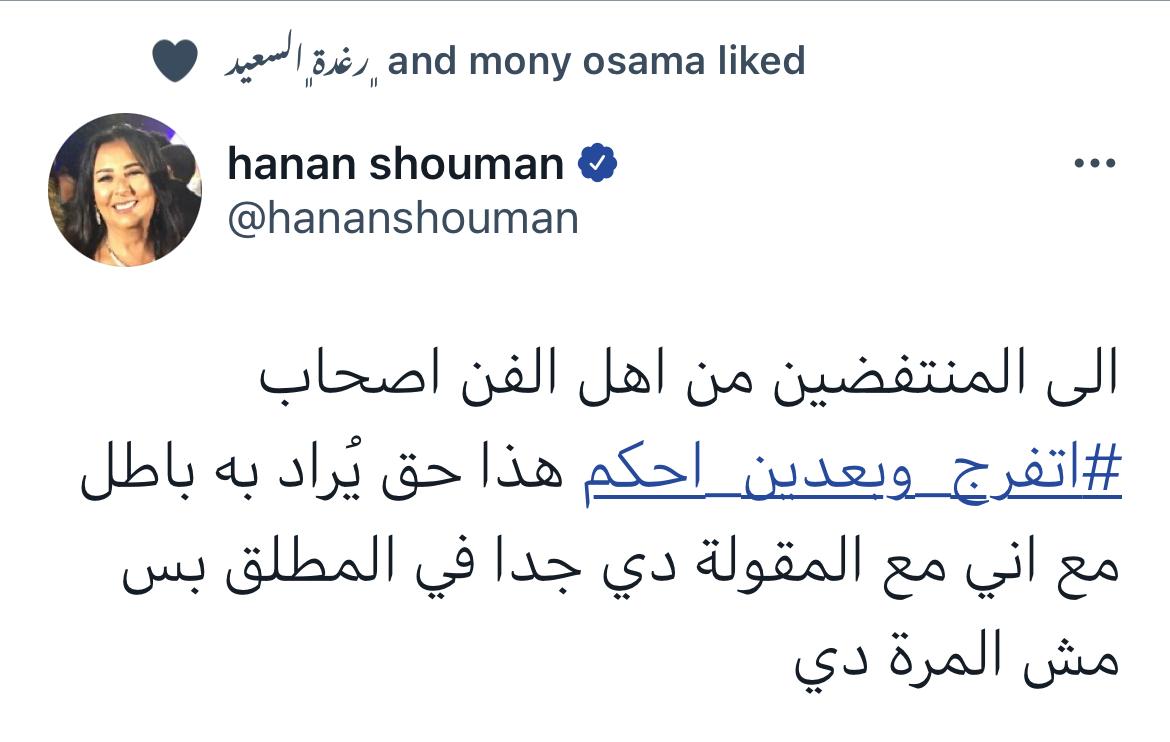Open liker رغدة السعيد's profile

pos(298,63)
